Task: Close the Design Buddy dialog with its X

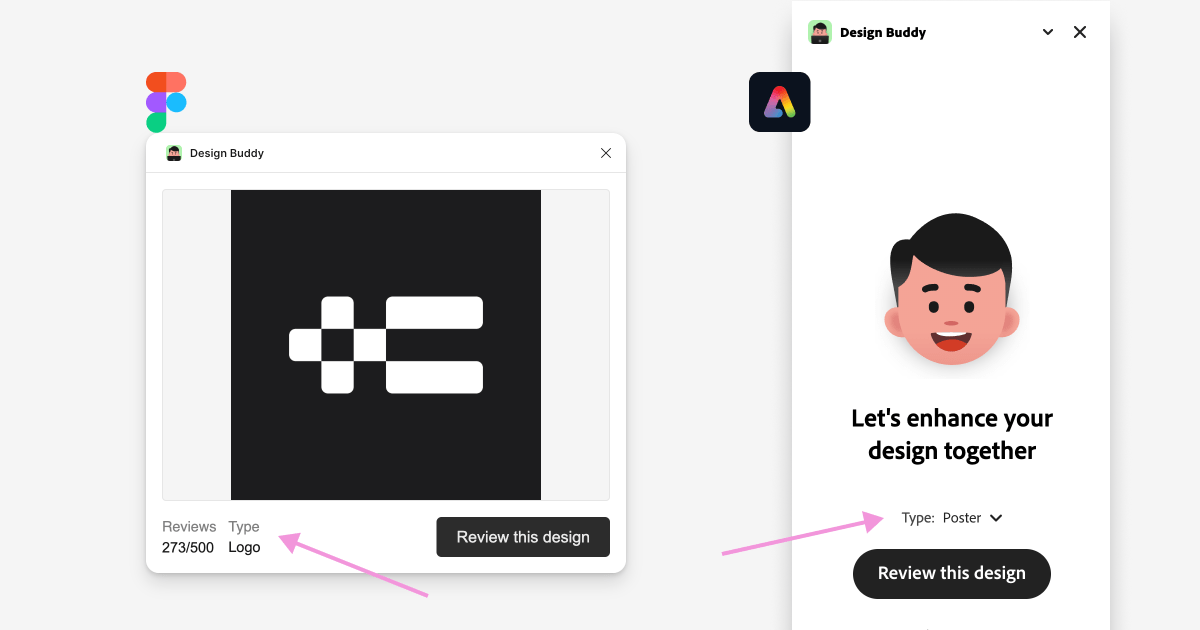Action: coord(606,153)
